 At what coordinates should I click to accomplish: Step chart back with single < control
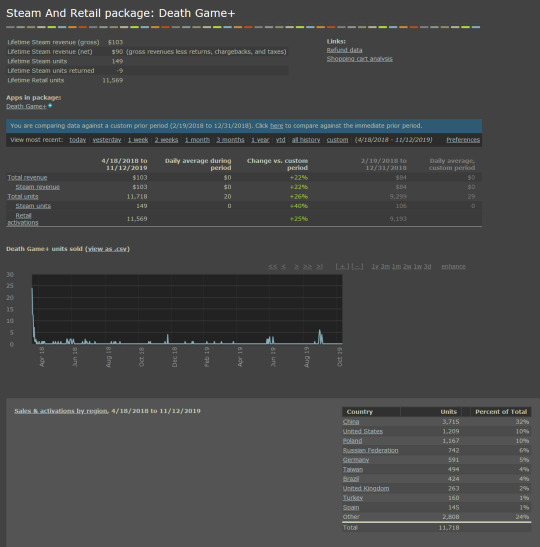point(284,267)
